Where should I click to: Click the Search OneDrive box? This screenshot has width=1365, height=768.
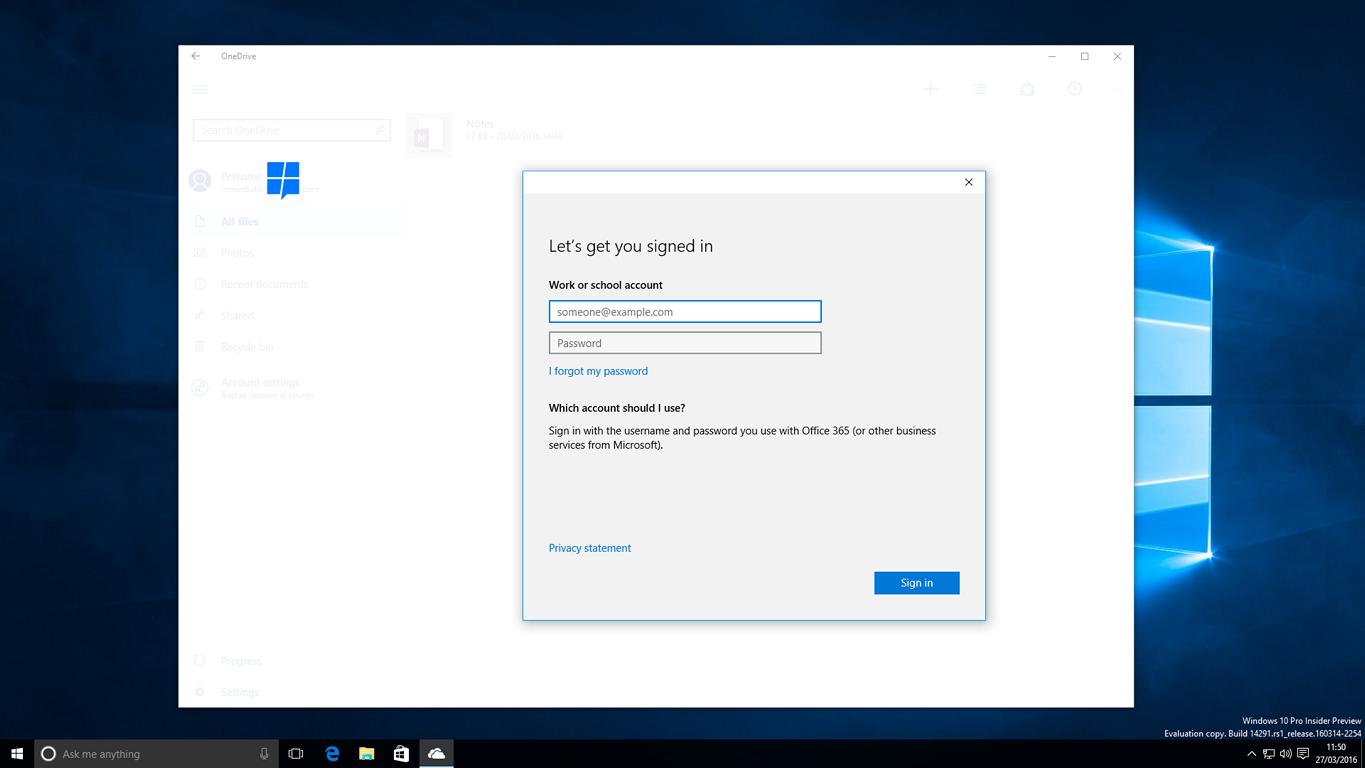click(291, 130)
